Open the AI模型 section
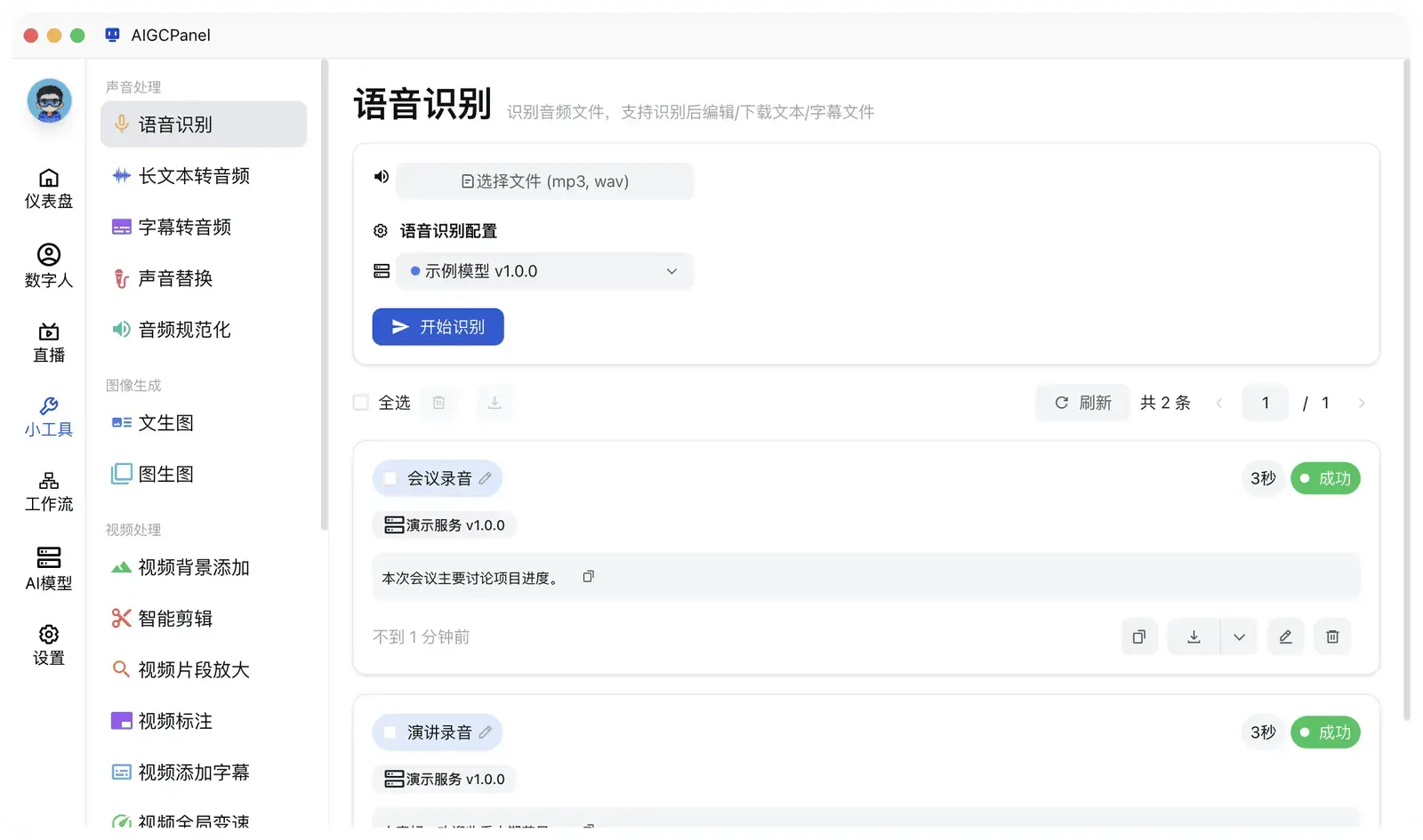This screenshot has width=1423, height=840. tap(49, 569)
